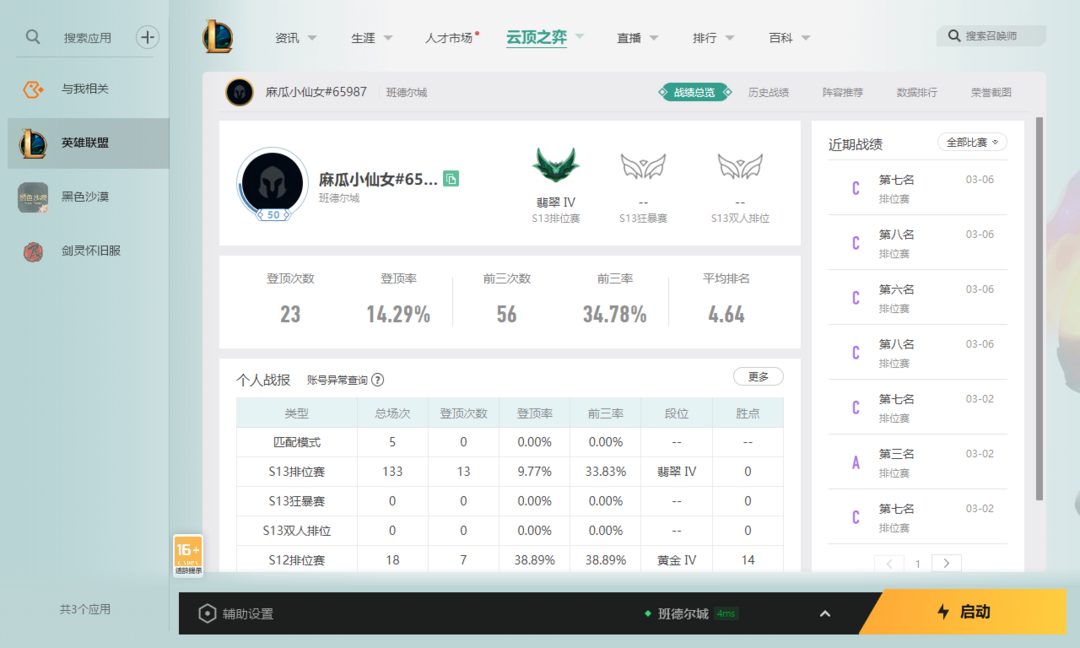Click the 辅助设置 hexagon icon
This screenshot has height=648, width=1080.
coord(207,614)
